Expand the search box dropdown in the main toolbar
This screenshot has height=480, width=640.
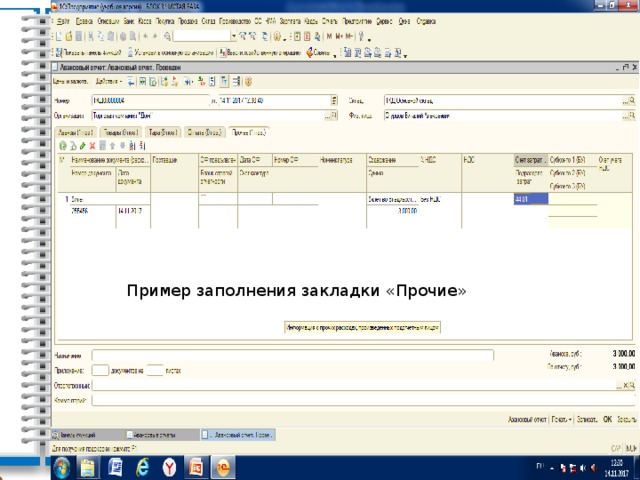(233, 36)
